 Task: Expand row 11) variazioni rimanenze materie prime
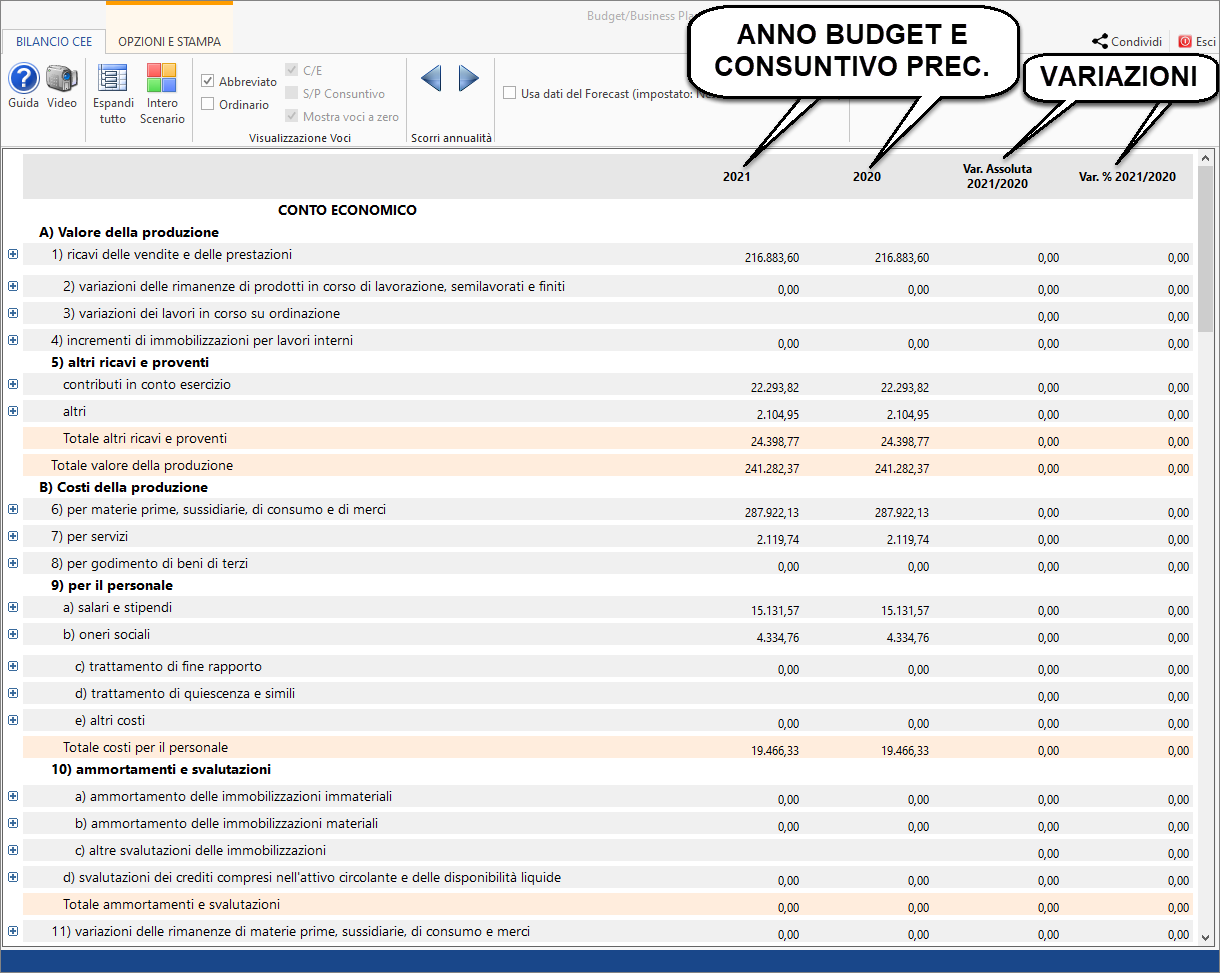13,931
